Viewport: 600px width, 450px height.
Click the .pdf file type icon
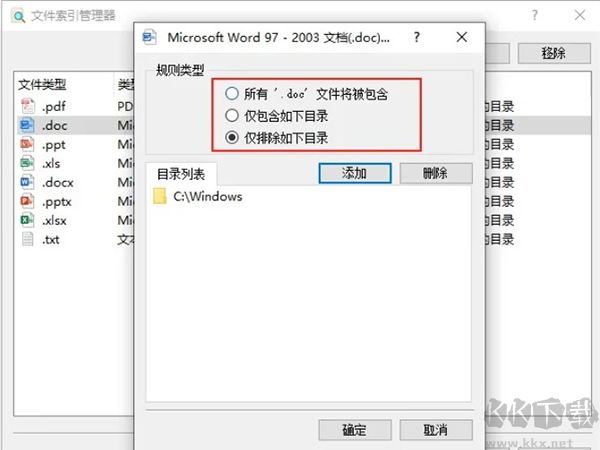[x=28, y=106]
